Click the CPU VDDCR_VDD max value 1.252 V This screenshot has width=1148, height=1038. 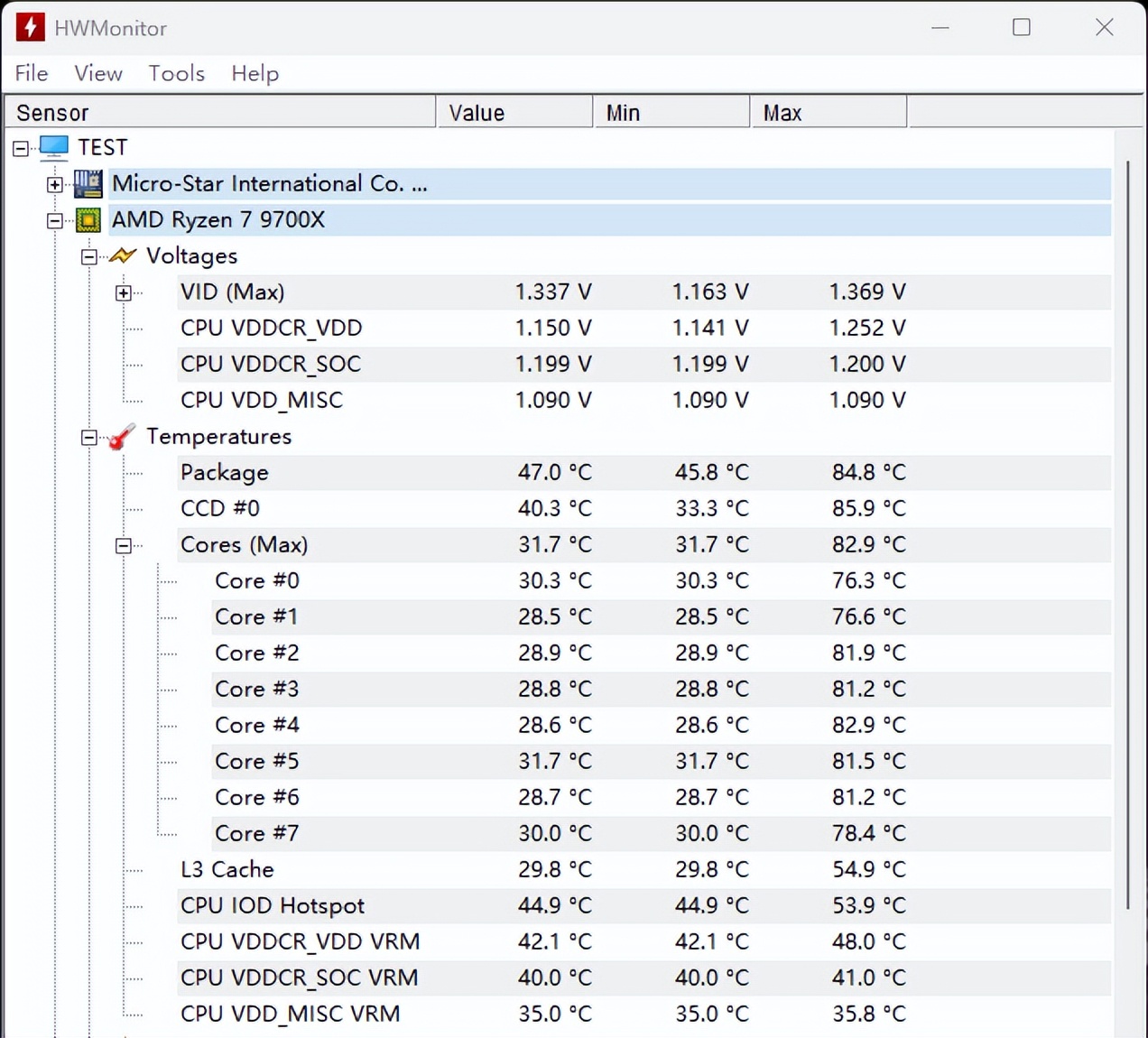click(867, 329)
